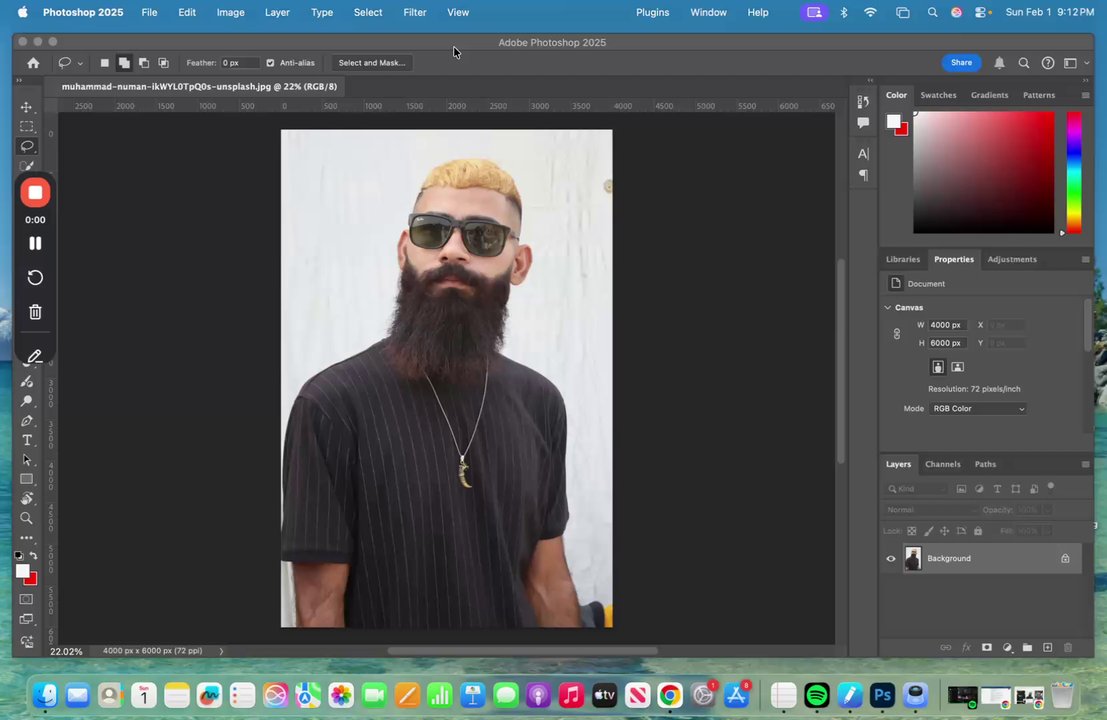Click the Home icon in options bar
The height and width of the screenshot is (720, 1107).
point(33,63)
